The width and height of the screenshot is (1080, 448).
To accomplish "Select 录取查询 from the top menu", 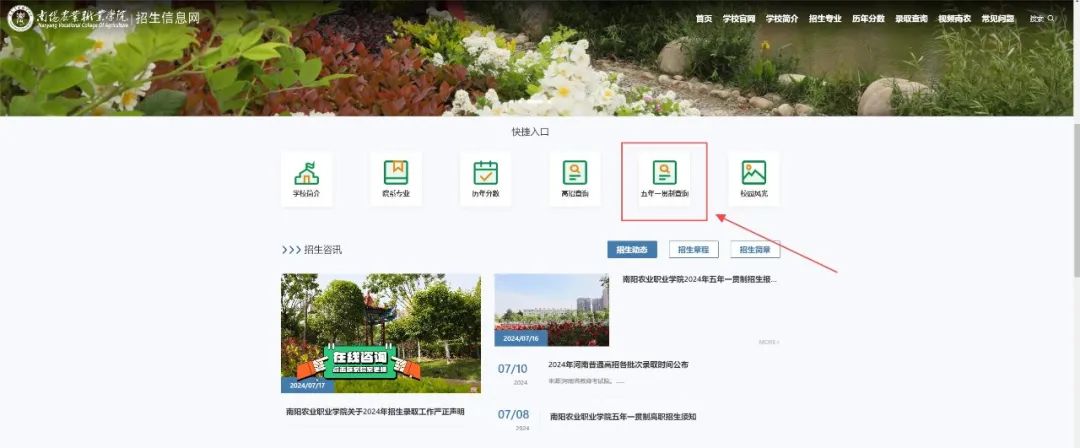I will [x=911, y=19].
